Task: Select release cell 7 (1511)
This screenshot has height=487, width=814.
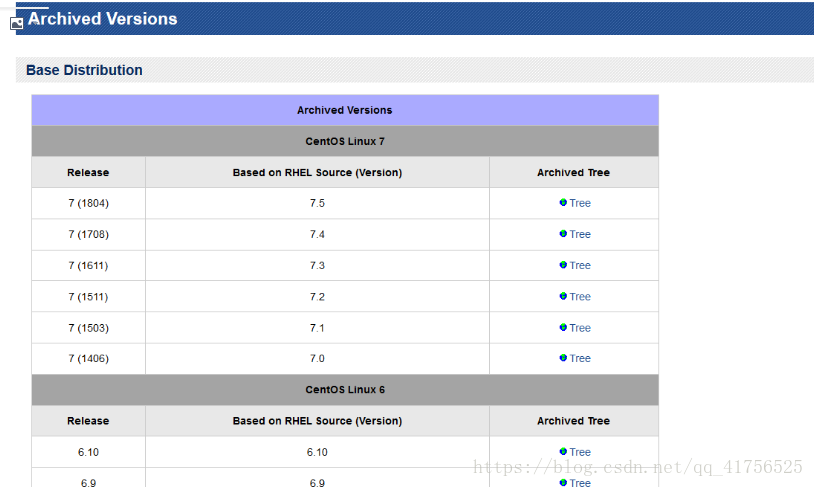Action: (x=88, y=296)
